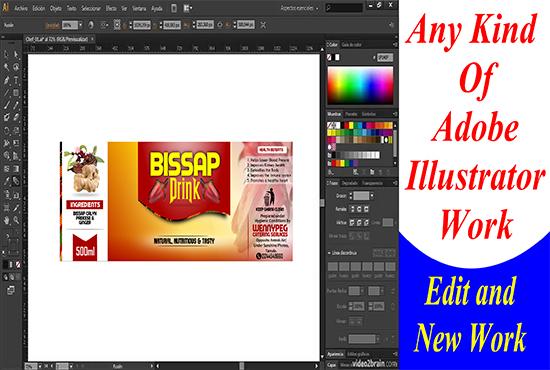This screenshot has height=370, width=550.
Task: Open the Color panel options menu
Action: pyautogui.click(x=395, y=44)
